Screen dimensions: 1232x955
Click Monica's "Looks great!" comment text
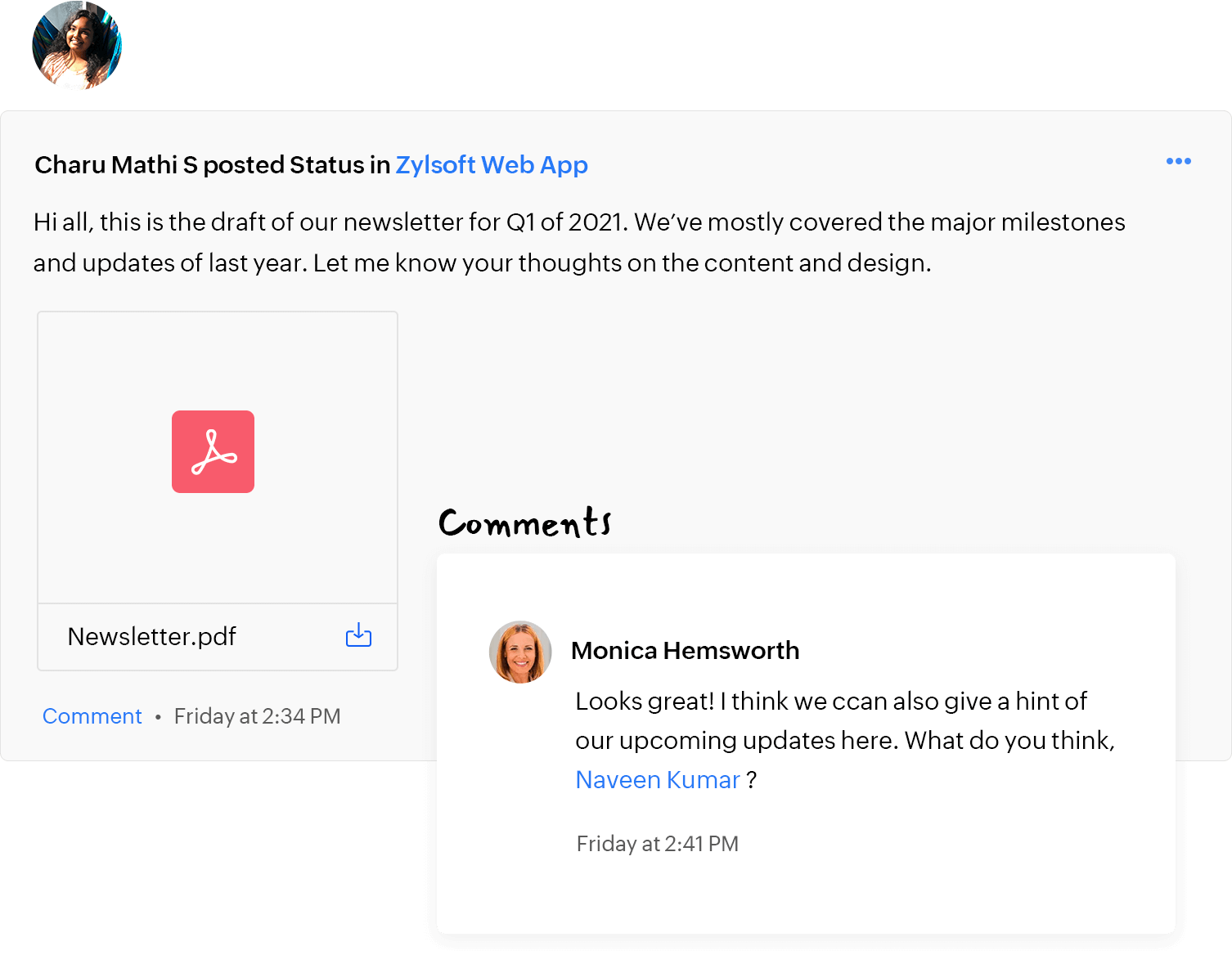tap(830, 702)
